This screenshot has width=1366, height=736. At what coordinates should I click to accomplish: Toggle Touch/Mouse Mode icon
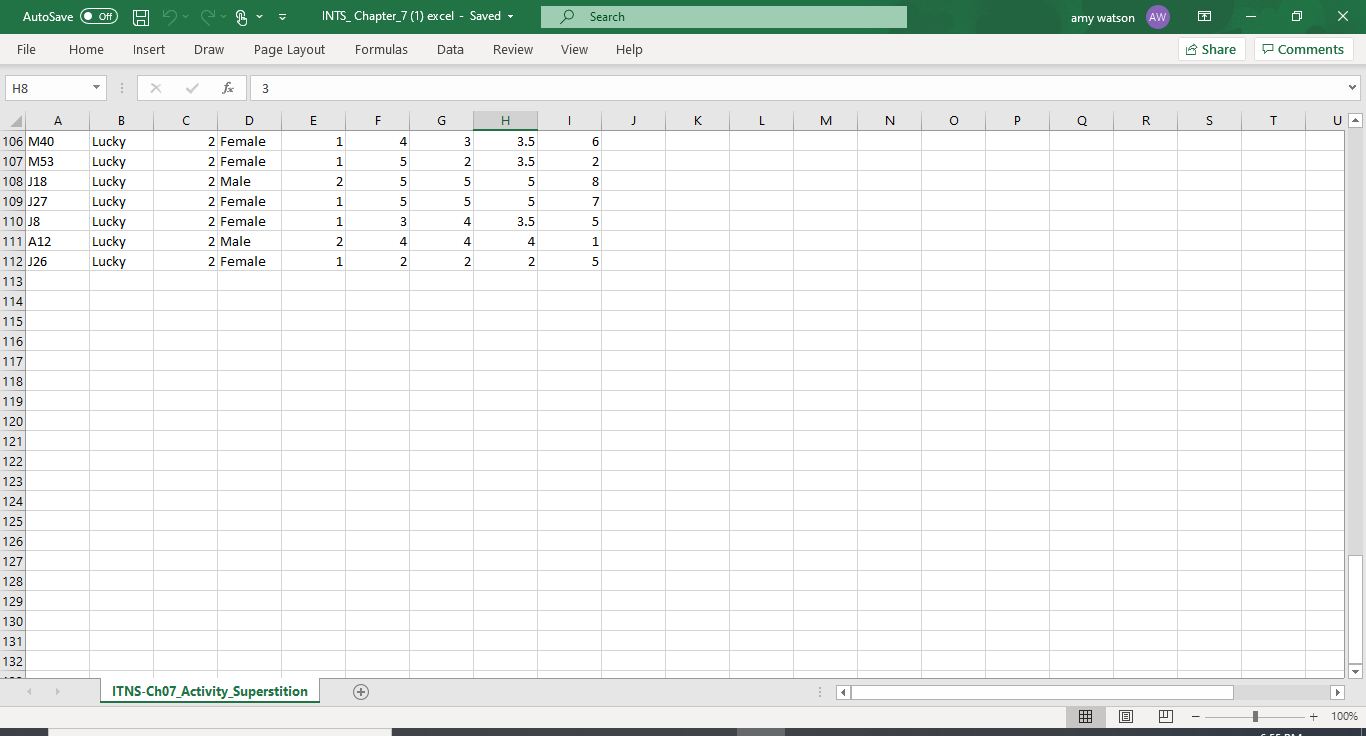pos(241,17)
